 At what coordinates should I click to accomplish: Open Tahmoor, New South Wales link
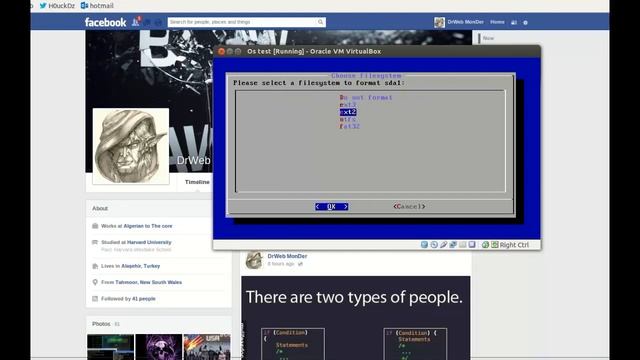click(x=149, y=282)
